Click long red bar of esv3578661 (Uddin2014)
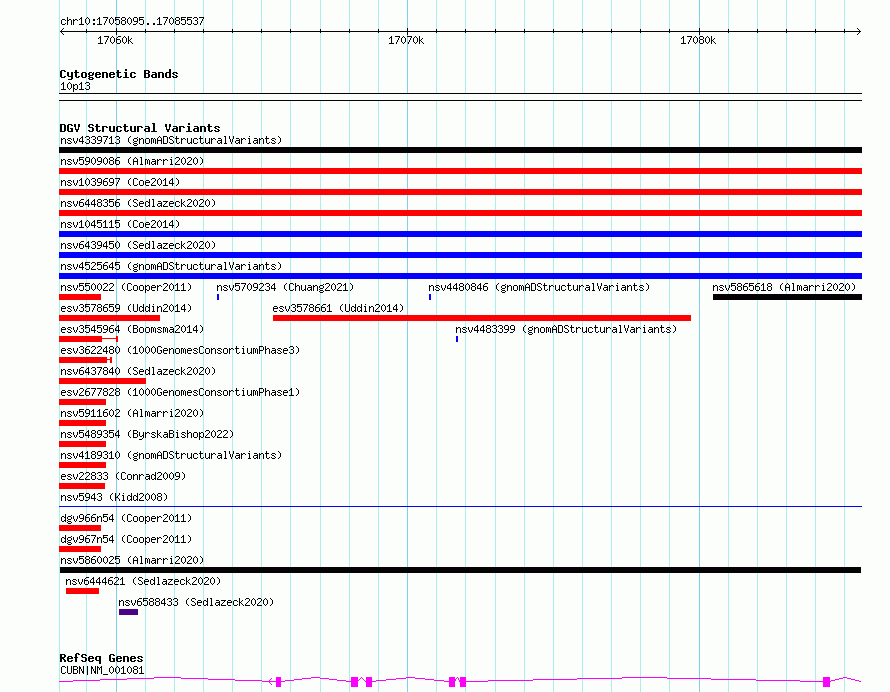The height and width of the screenshot is (692, 890). click(x=482, y=318)
